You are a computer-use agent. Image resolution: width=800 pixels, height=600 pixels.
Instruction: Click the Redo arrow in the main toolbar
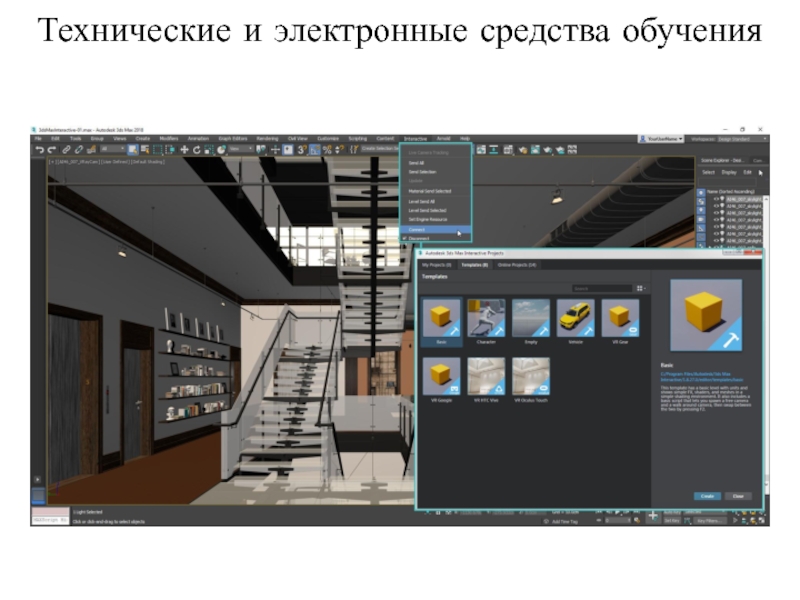[x=52, y=150]
